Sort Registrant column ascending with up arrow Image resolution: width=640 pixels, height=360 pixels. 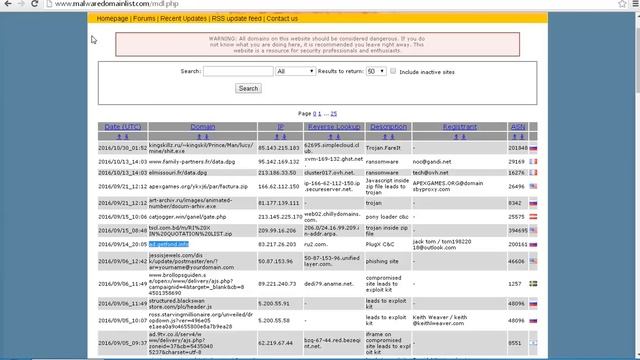click(x=456, y=137)
